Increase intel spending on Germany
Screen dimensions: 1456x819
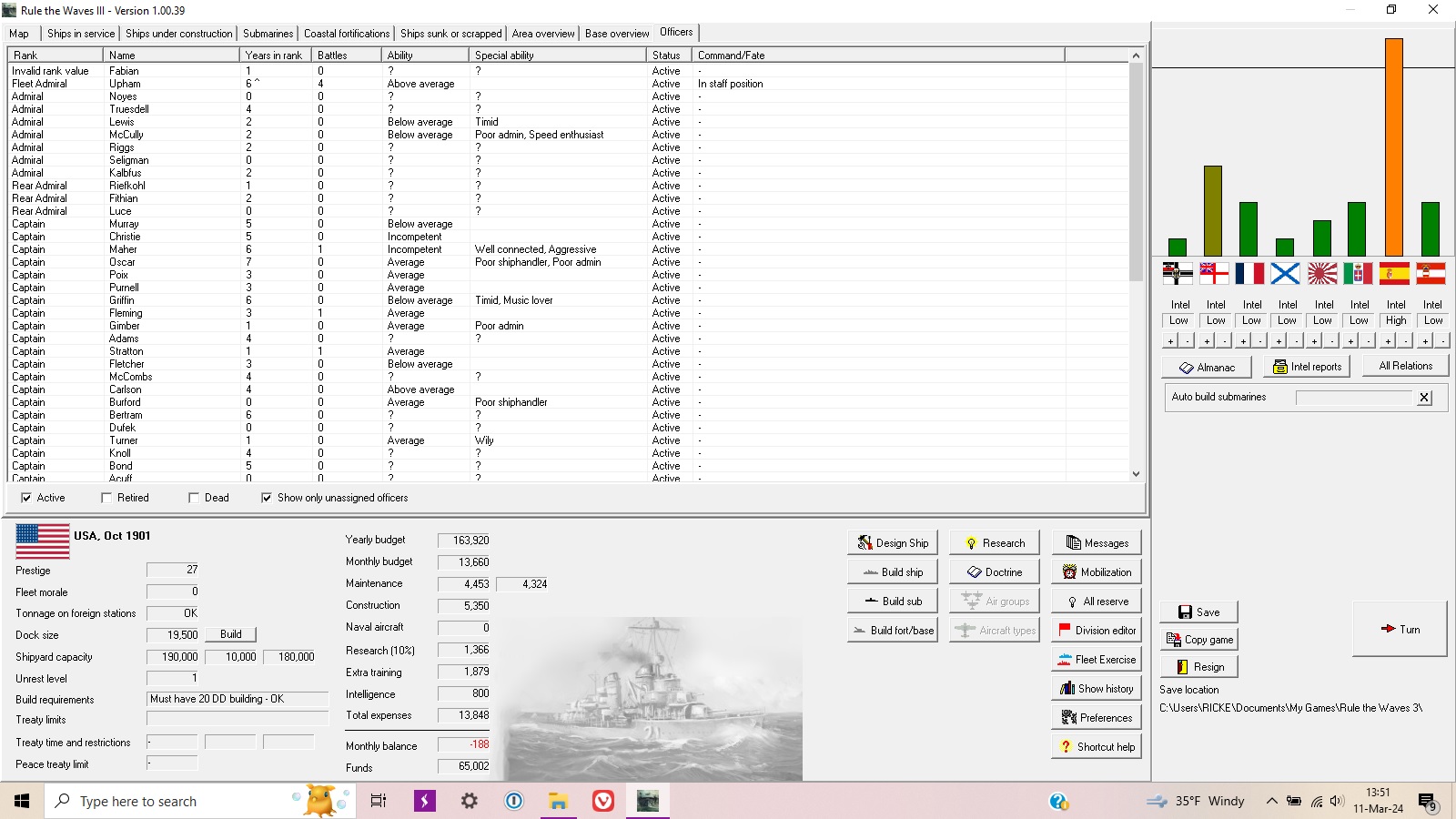1170,340
